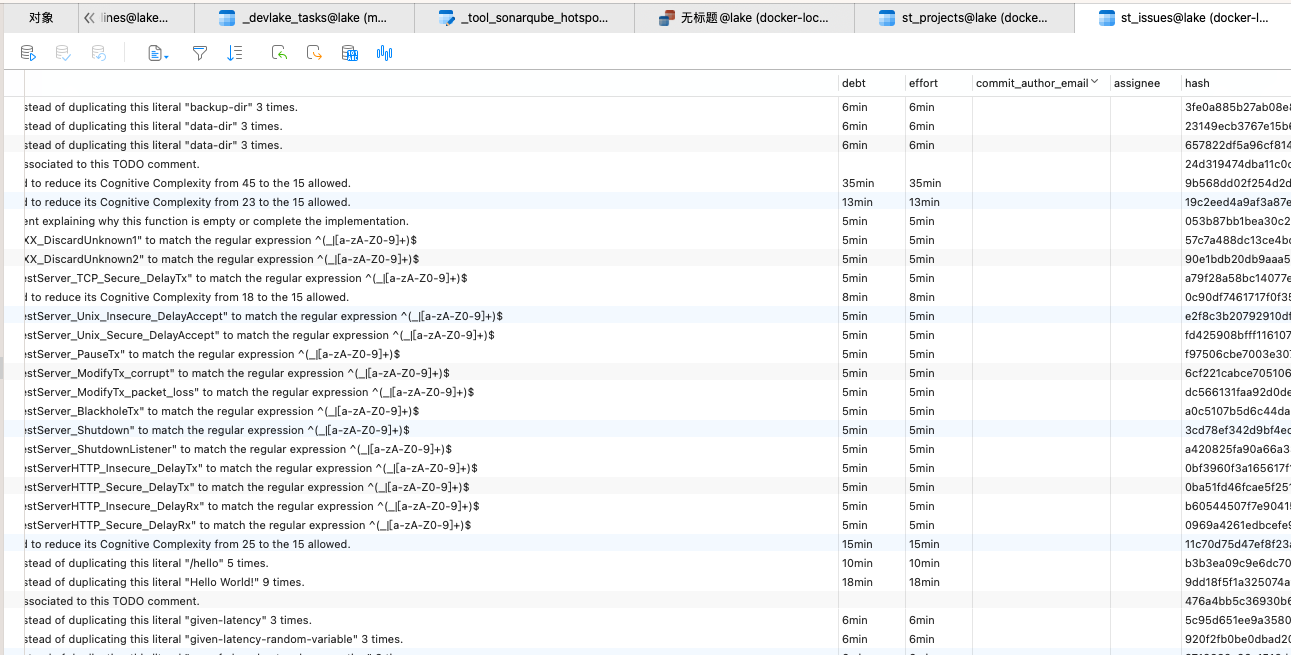Select the 10min effort cell

point(939,563)
